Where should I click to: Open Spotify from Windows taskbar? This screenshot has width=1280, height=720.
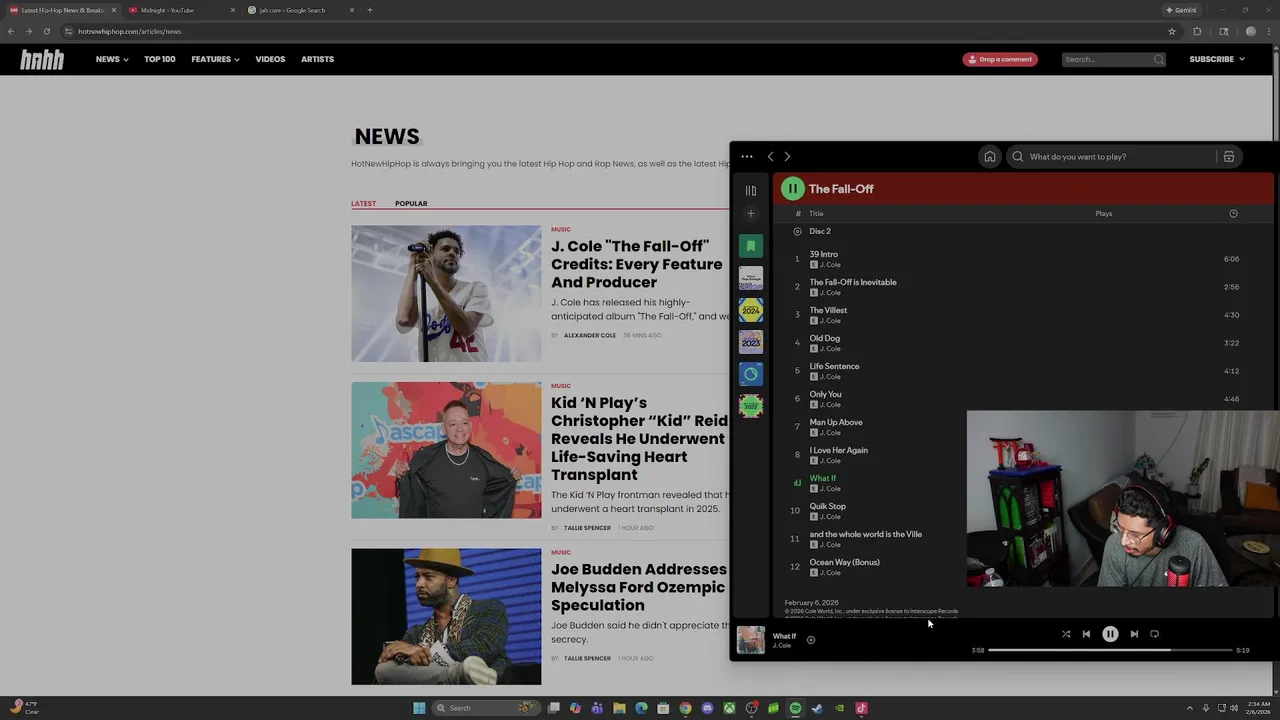point(795,708)
